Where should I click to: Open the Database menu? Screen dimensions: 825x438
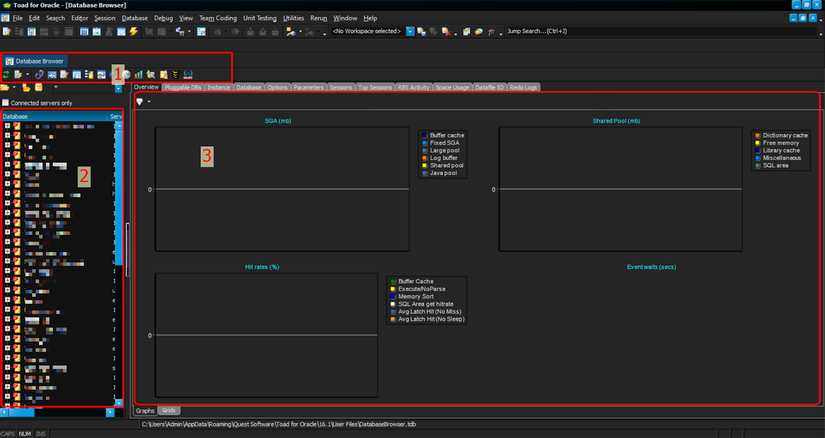tap(134, 18)
